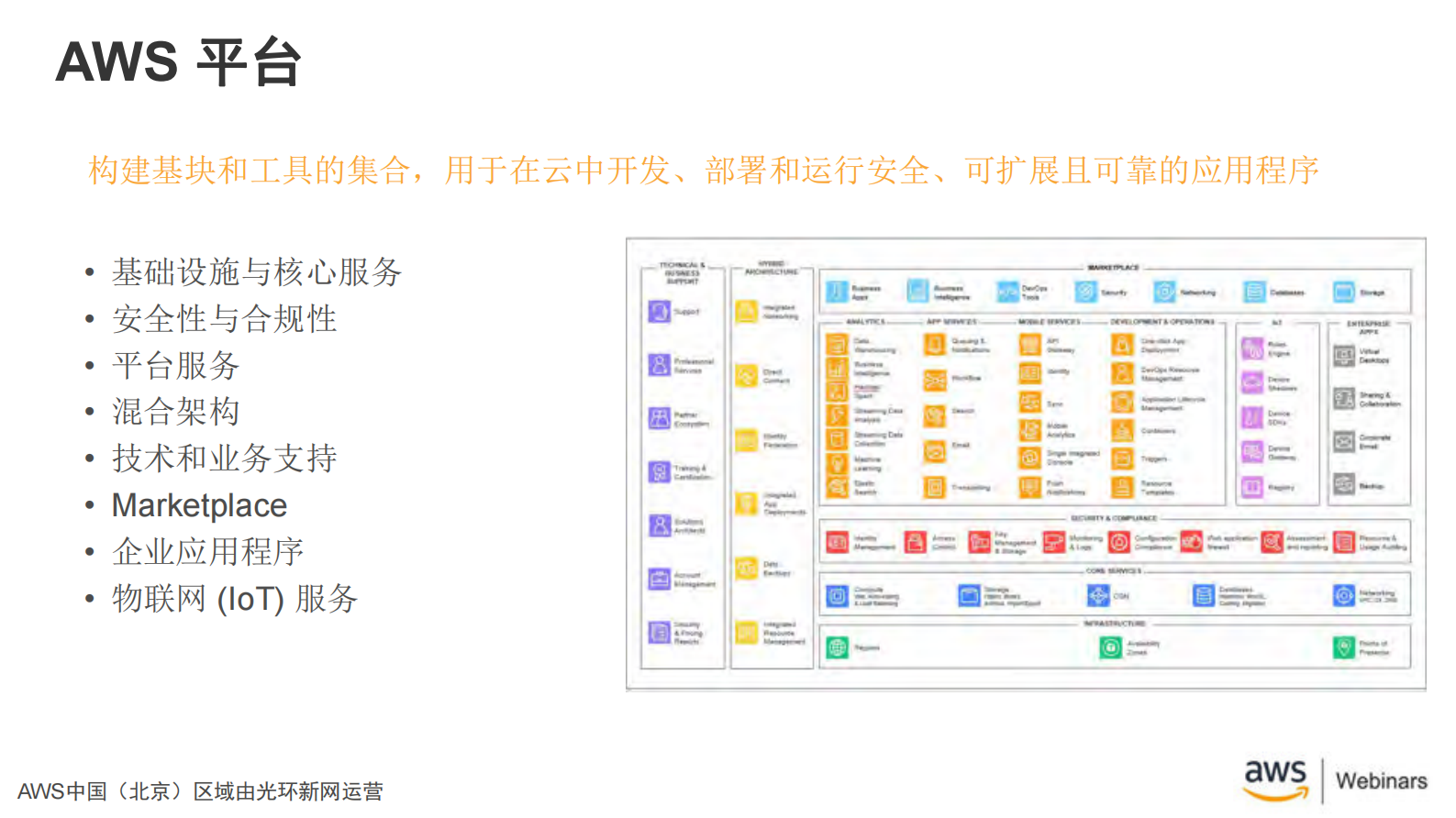The height and width of the screenshot is (818, 1456).
Task: Click the Identity Federation icon
Action: 747,440
